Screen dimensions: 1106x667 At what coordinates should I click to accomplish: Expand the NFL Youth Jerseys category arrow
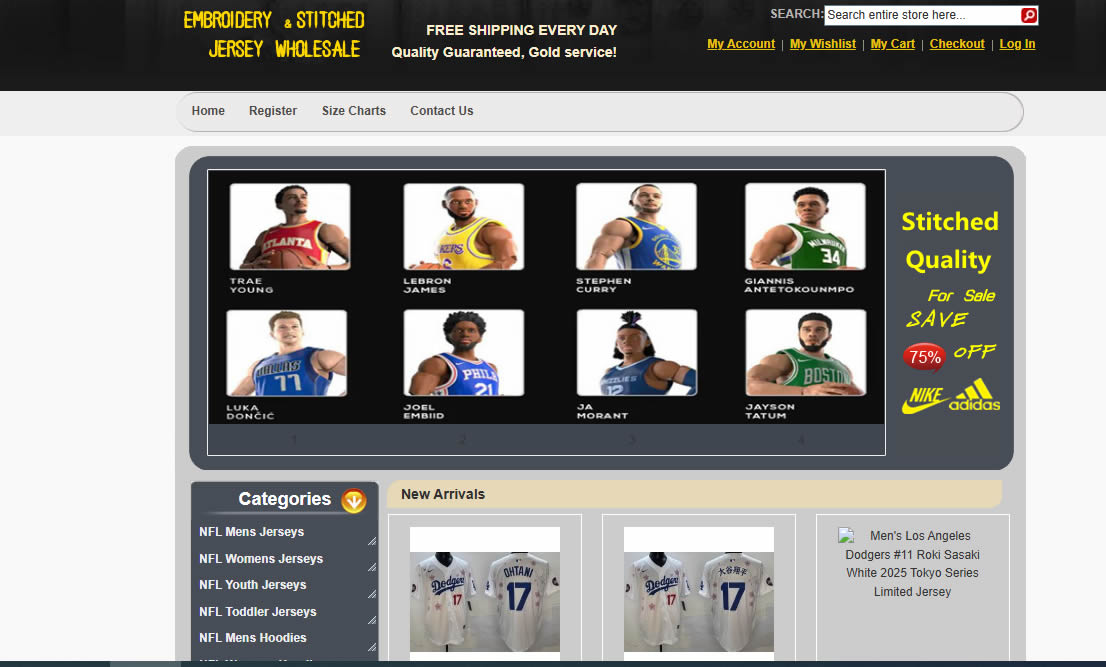[x=372, y=594]
